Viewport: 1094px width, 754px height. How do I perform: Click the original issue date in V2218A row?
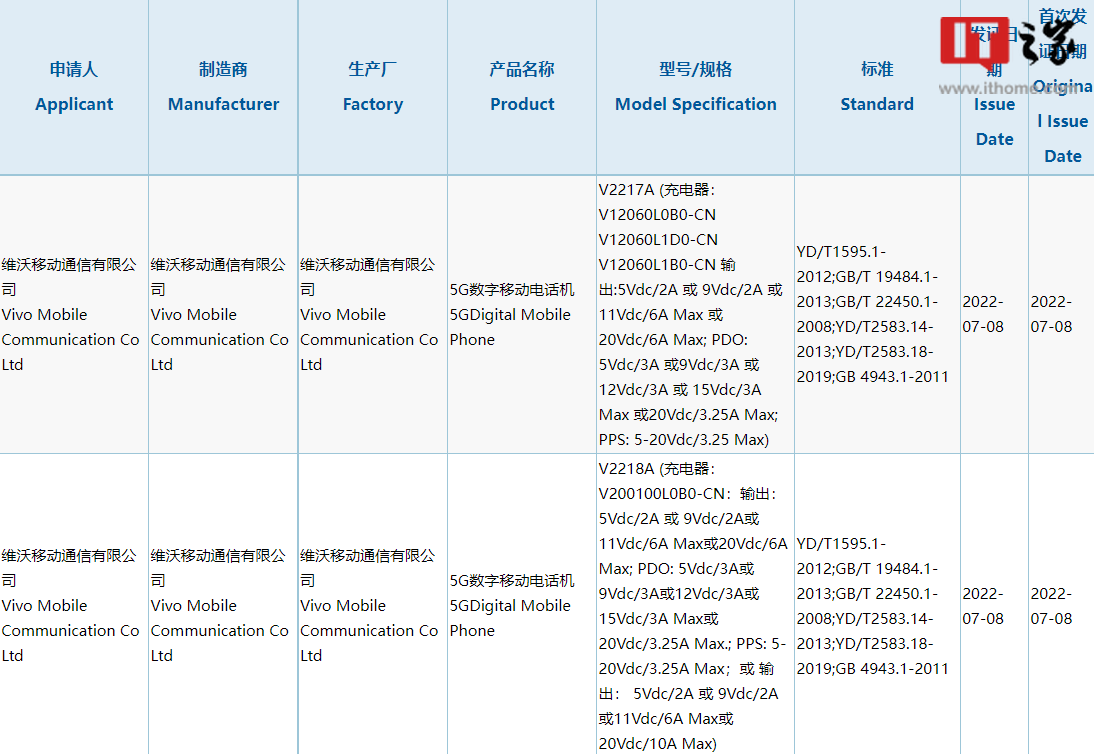[x=1062, y=605]
